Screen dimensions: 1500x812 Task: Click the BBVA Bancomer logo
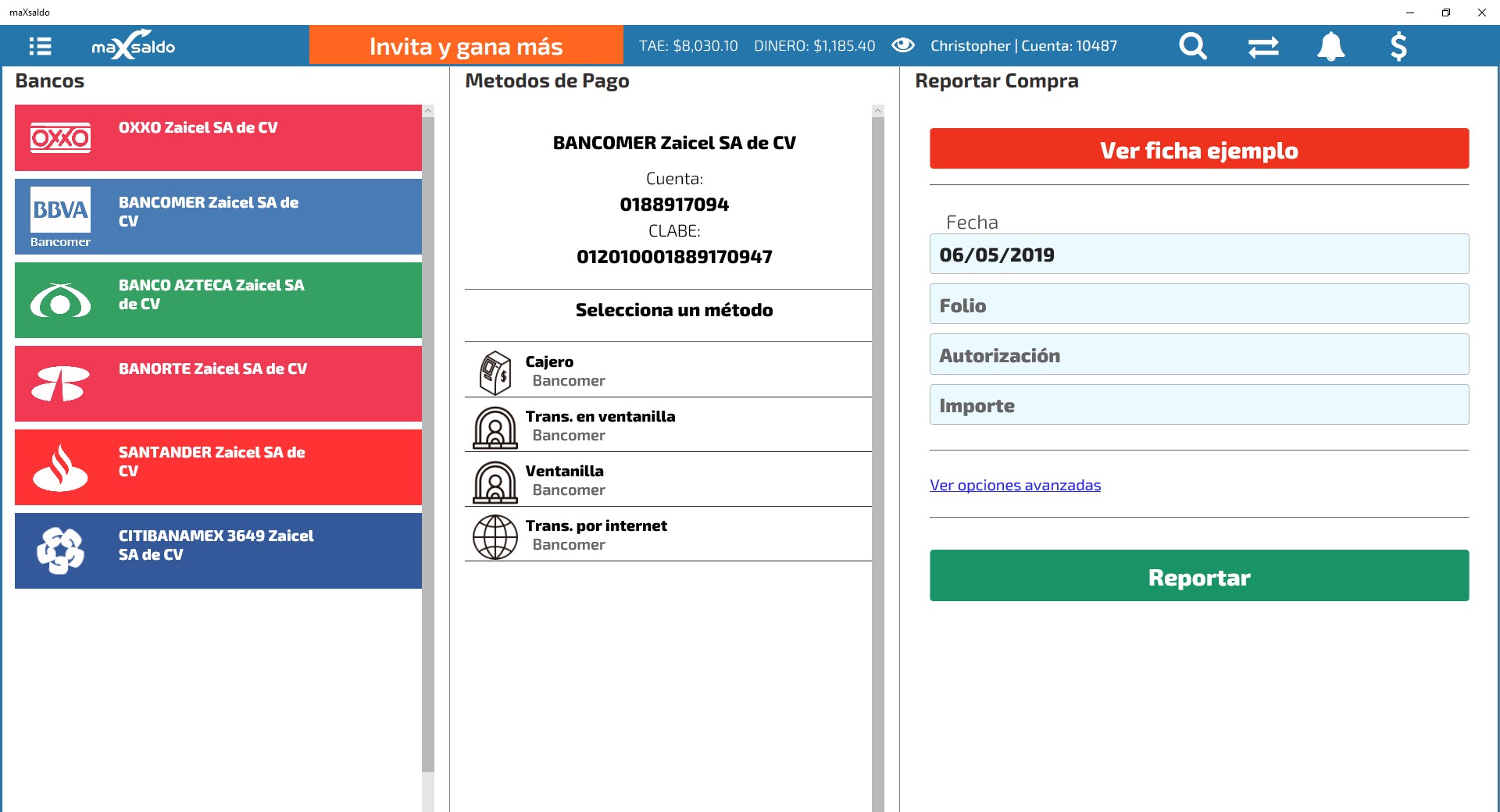pyautogui.click(x=60, y=217)
